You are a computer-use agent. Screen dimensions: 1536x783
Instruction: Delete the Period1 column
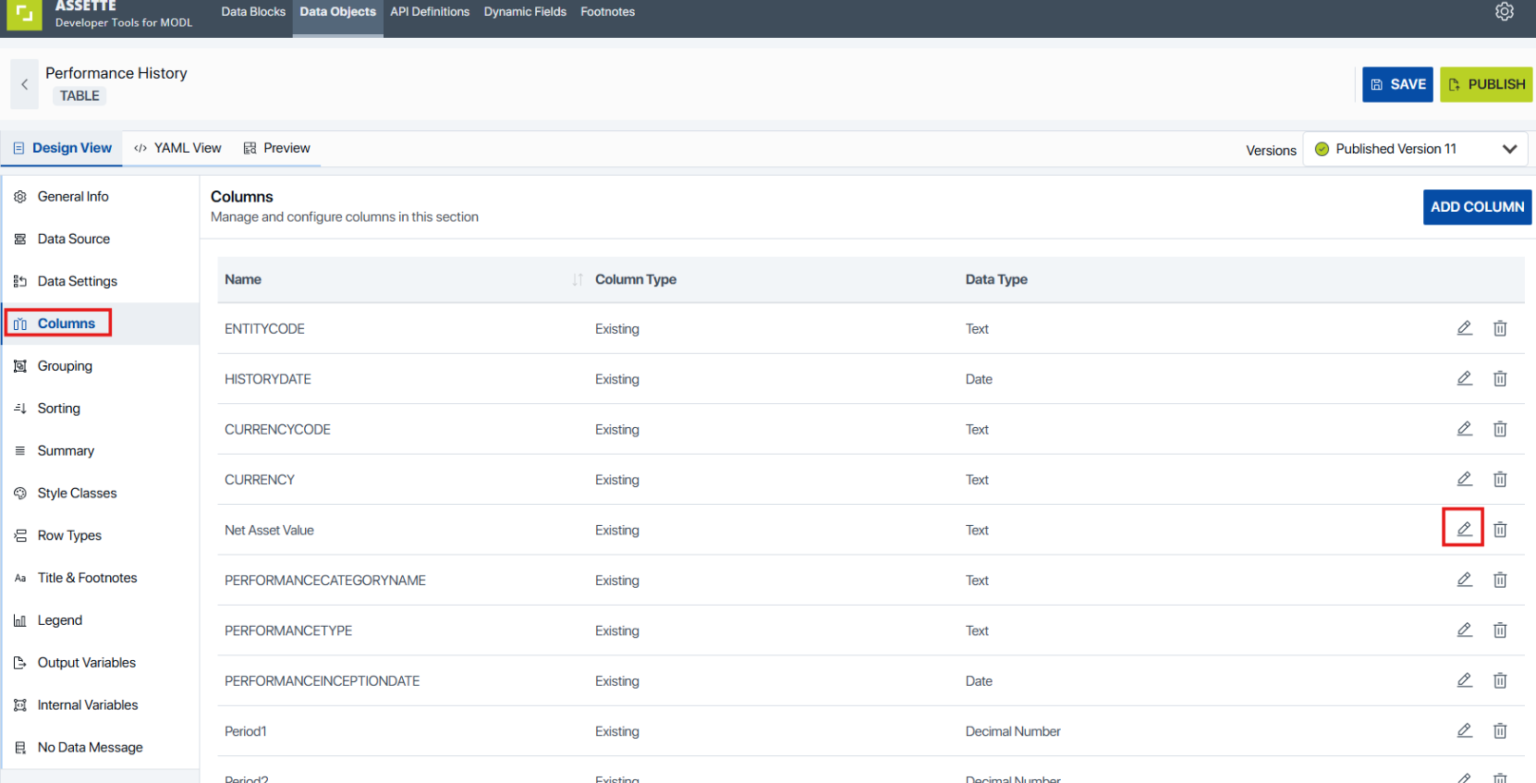(1500, 731)
